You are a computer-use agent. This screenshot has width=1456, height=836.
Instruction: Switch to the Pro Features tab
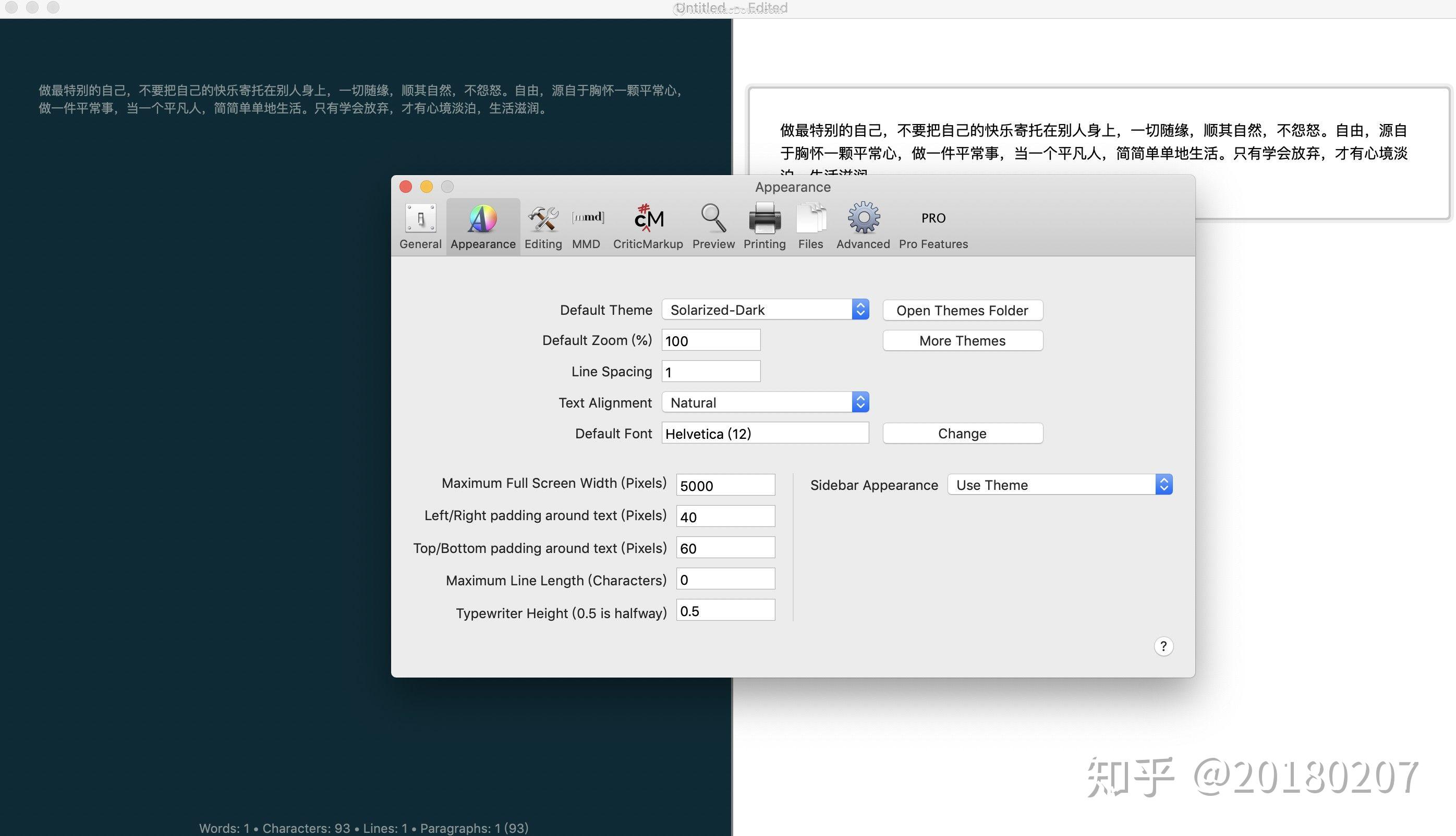933,226
